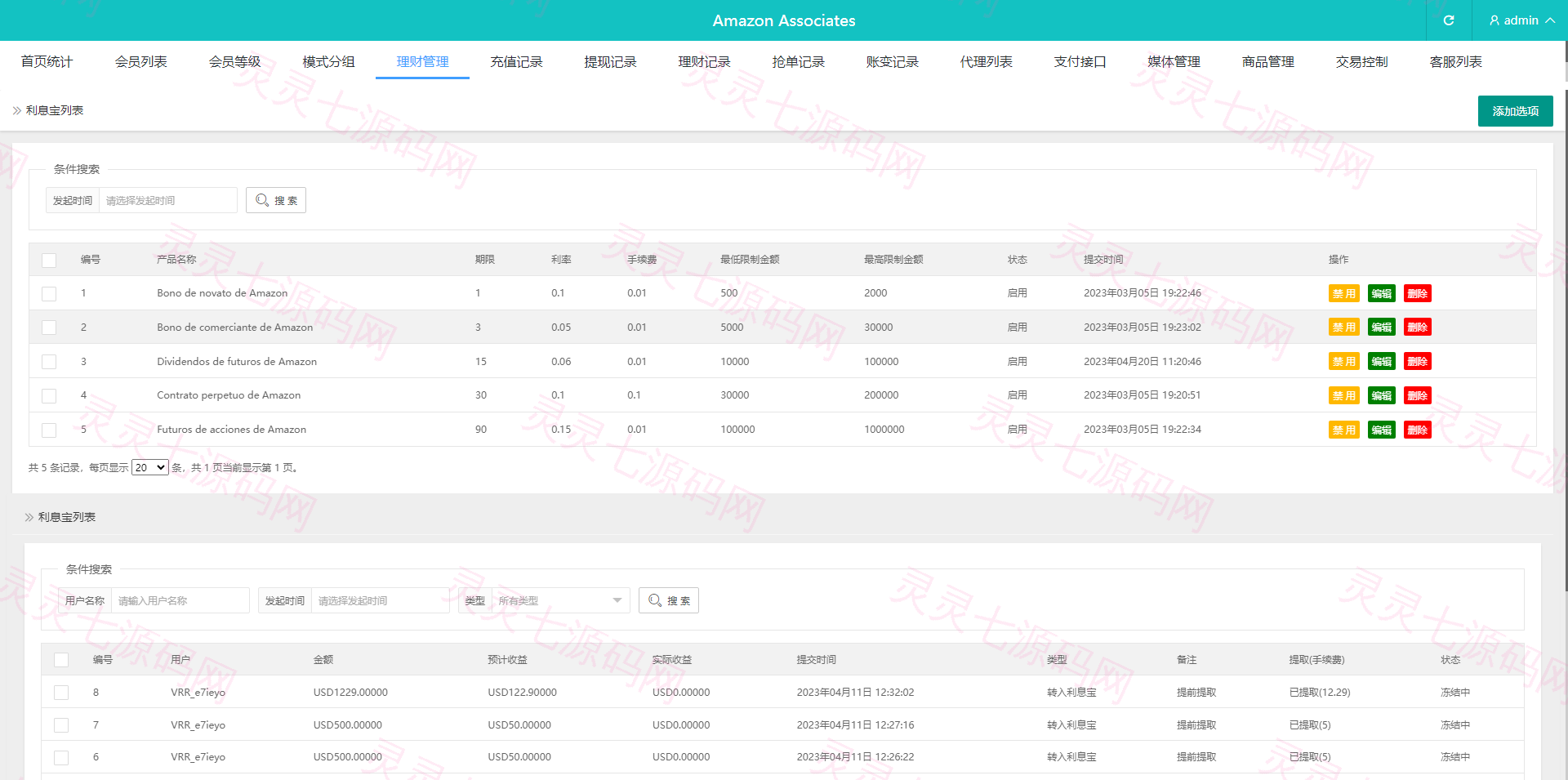Click the search button in first filter panel

(276, 200)
